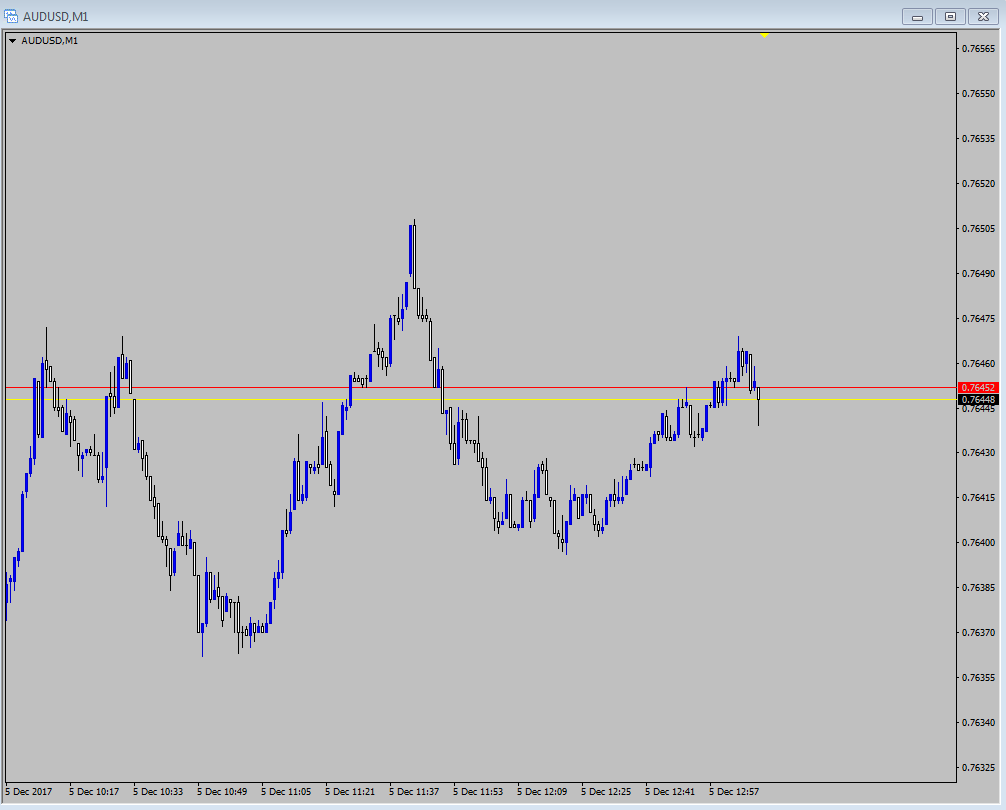Click the 0.76565 price scale label

(977, 48)
